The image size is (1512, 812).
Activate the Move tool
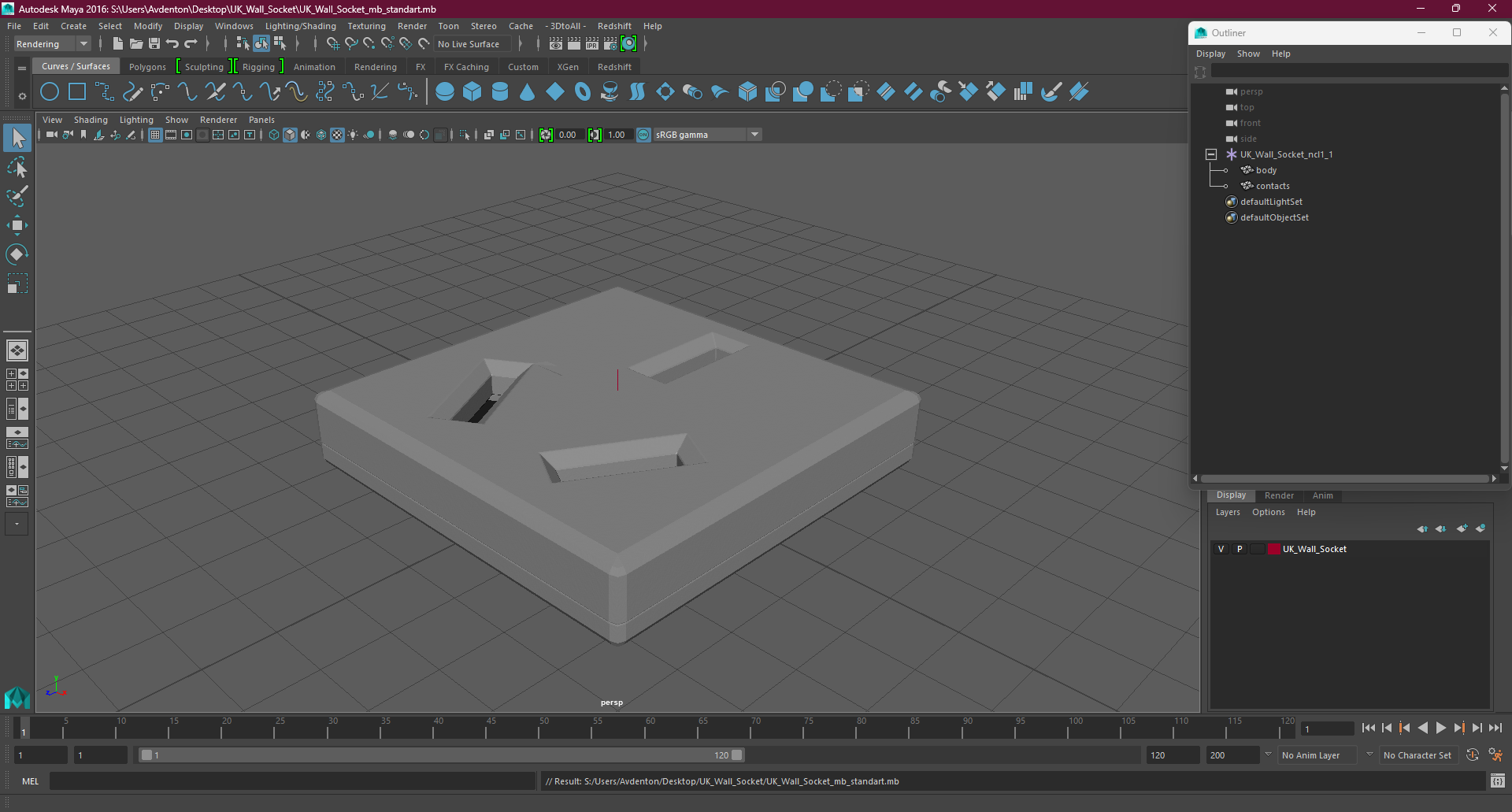point(17,225)
